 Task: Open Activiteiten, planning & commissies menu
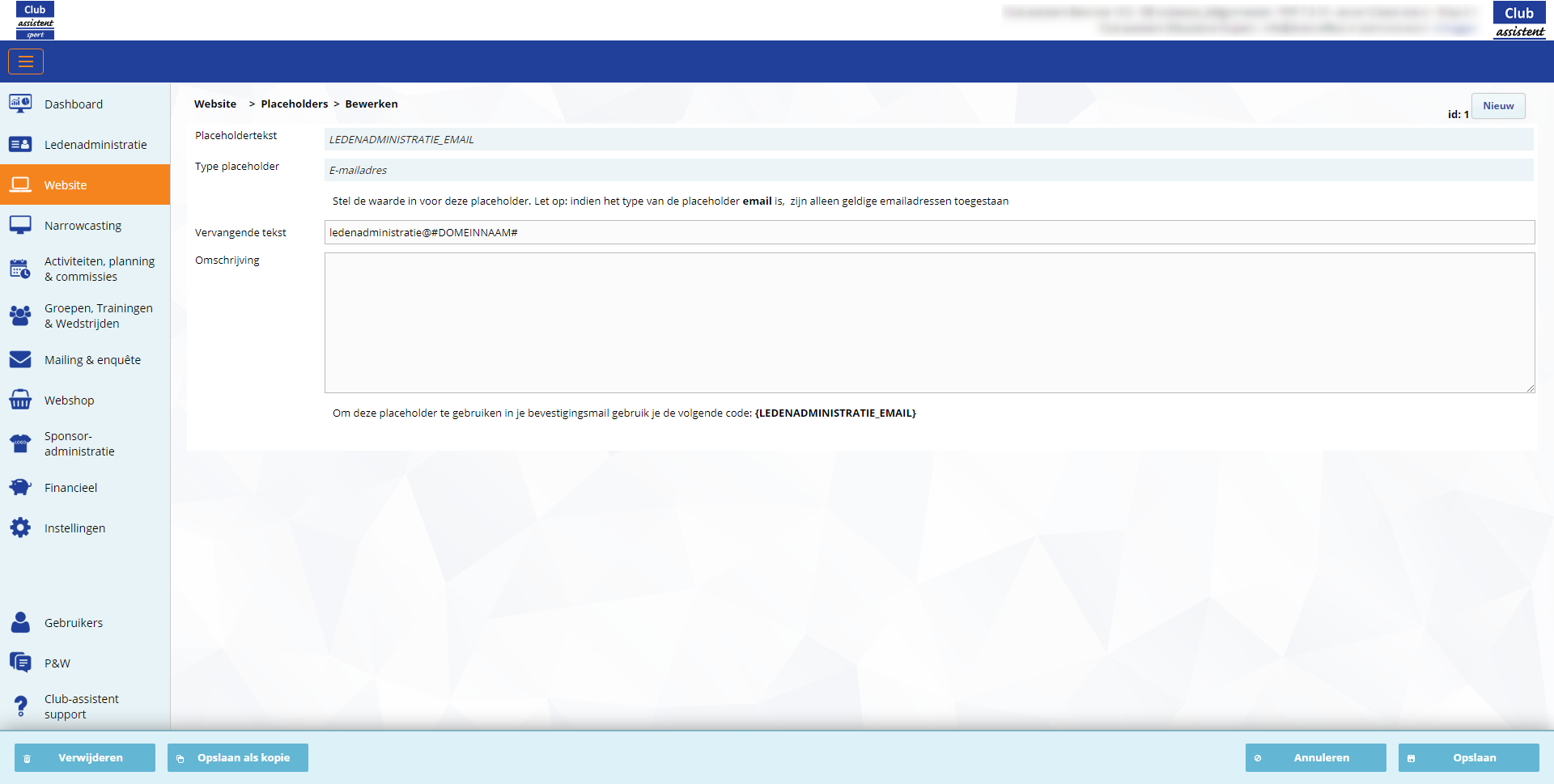99,269
